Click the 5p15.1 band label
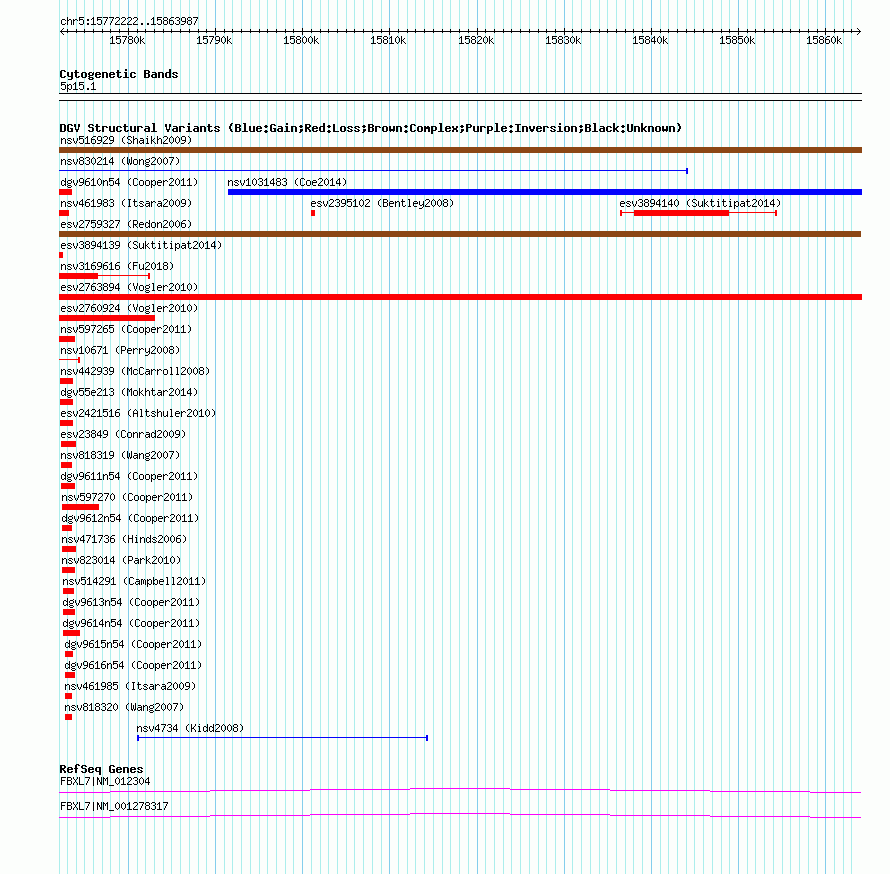Image resolution: width=890 pixels, height=874 pixels. [x=78, y=86]
